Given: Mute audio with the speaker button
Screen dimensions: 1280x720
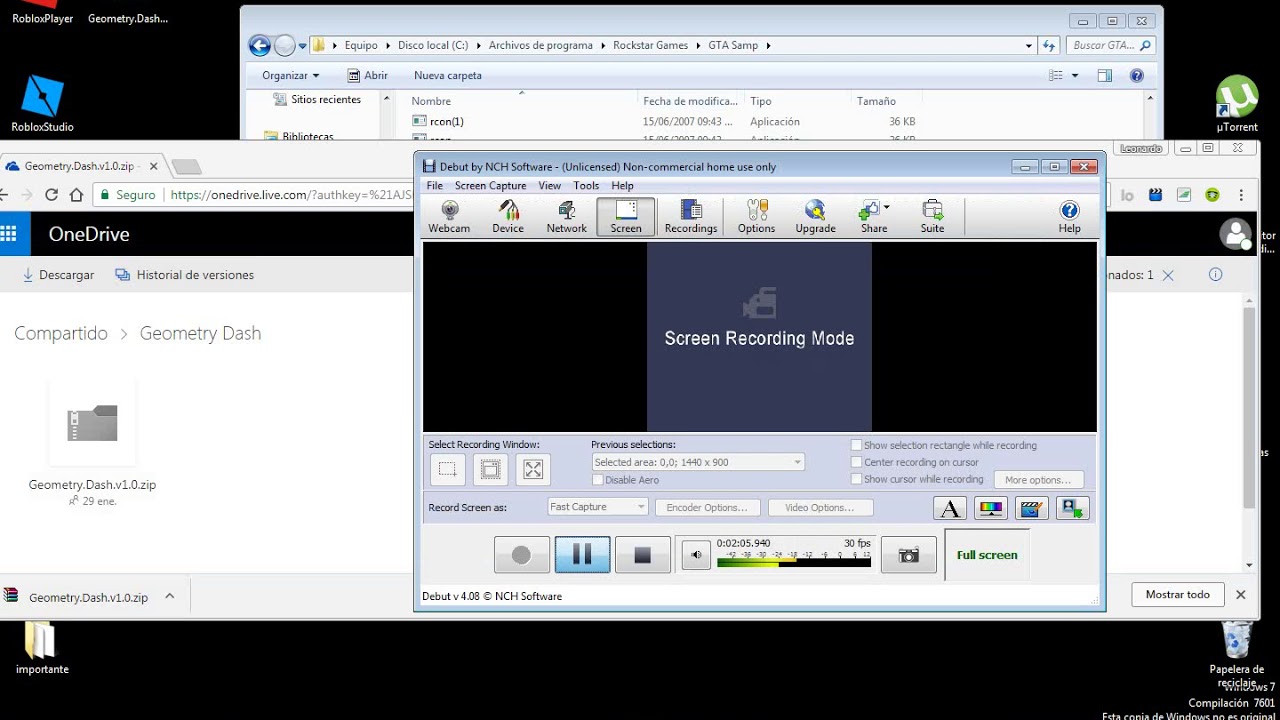Looking at the screenshot, I should click(x=696, y=555).
